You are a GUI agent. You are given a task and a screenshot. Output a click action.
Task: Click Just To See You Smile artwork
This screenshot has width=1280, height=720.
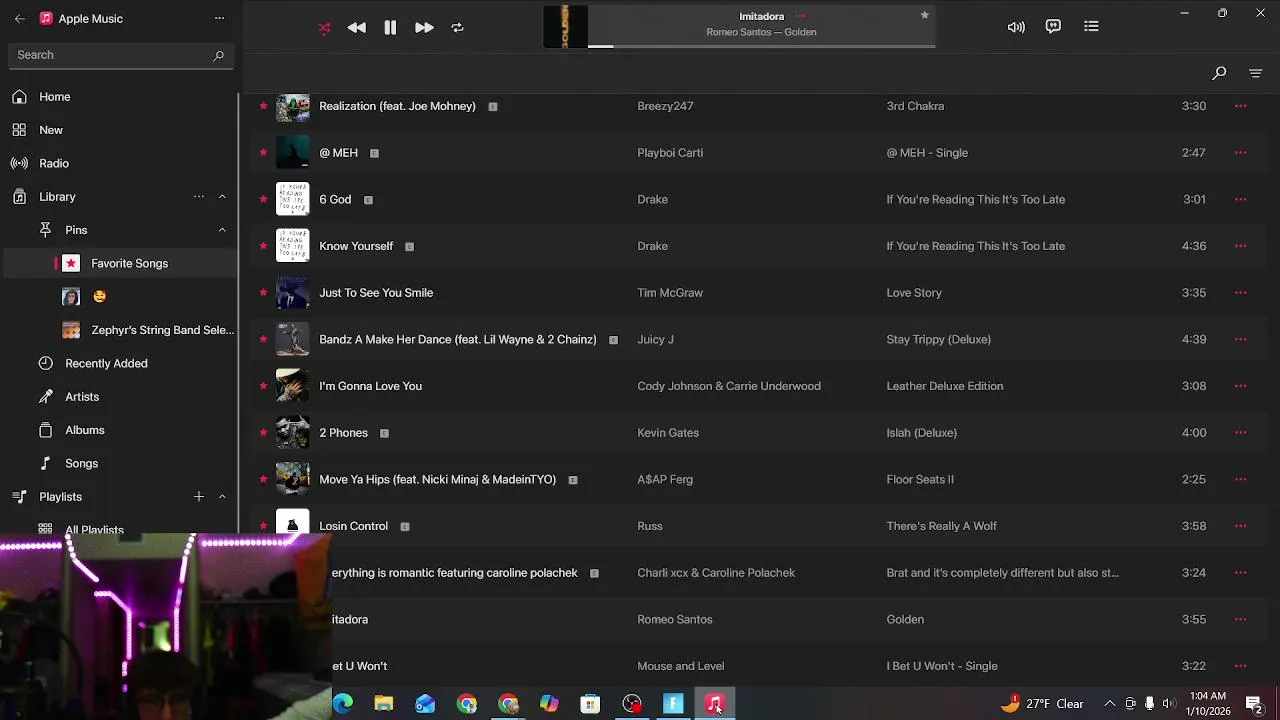(292, 292)
